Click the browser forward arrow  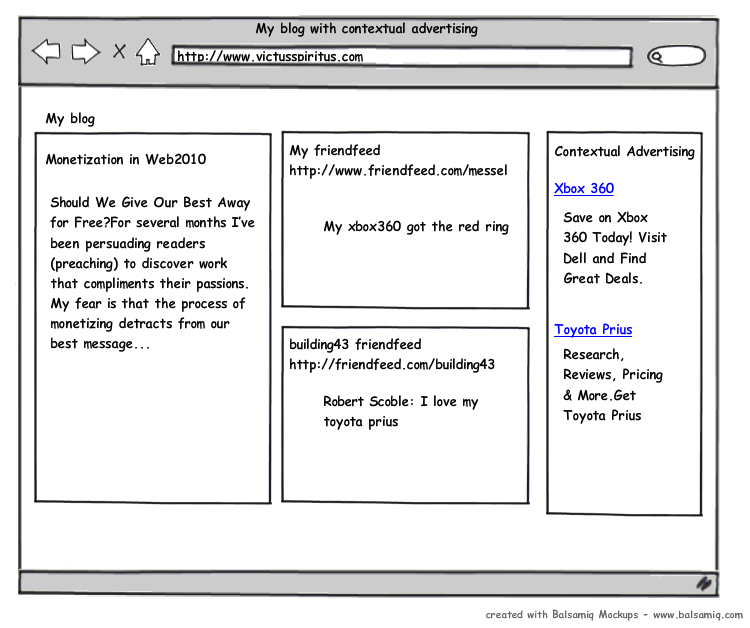point(86,51)
